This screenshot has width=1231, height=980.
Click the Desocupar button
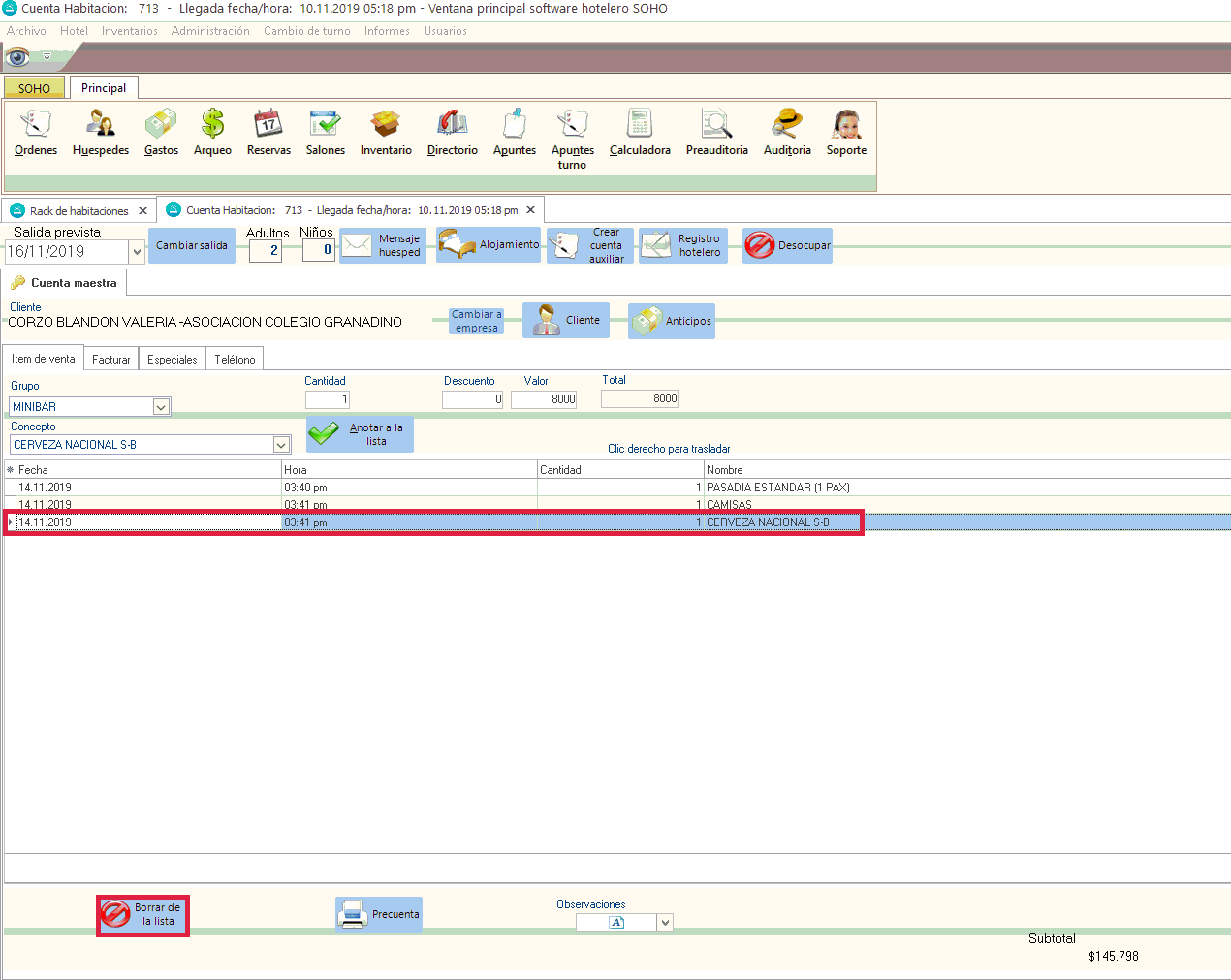tap(787, 246)
